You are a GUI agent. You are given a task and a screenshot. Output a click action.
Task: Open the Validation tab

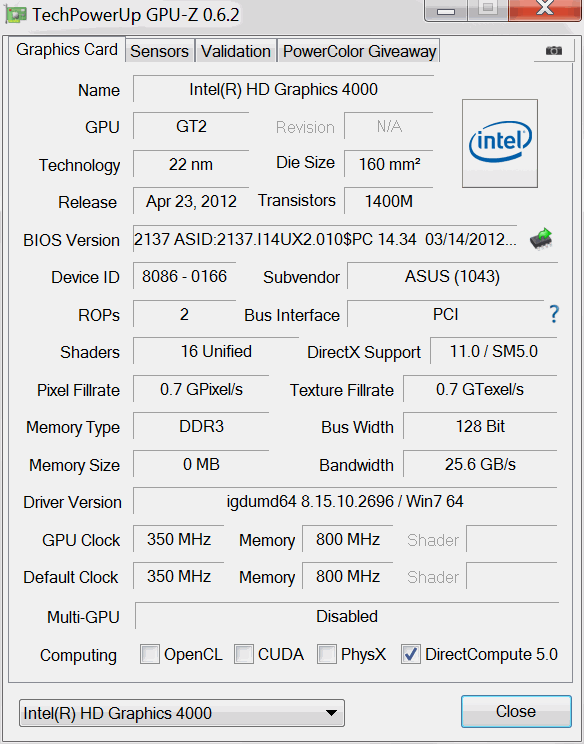[236, 51]
